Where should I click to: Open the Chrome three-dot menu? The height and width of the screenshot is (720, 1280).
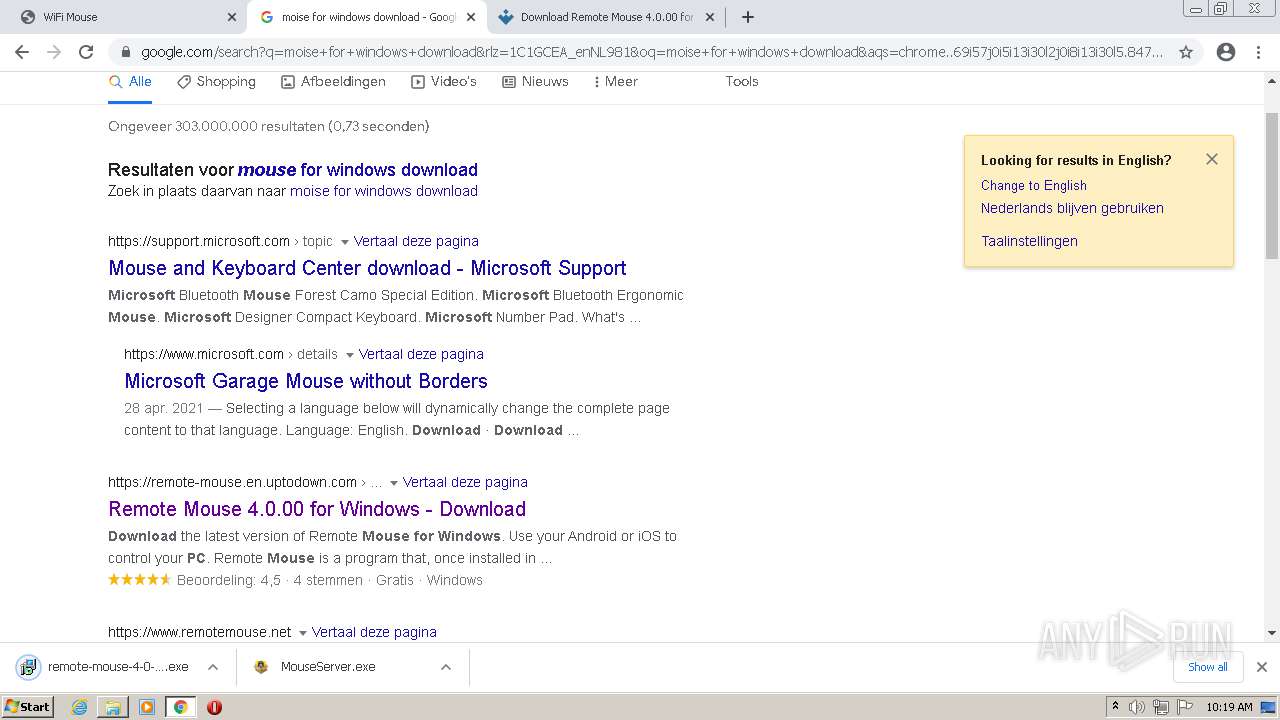point(1258,52)
